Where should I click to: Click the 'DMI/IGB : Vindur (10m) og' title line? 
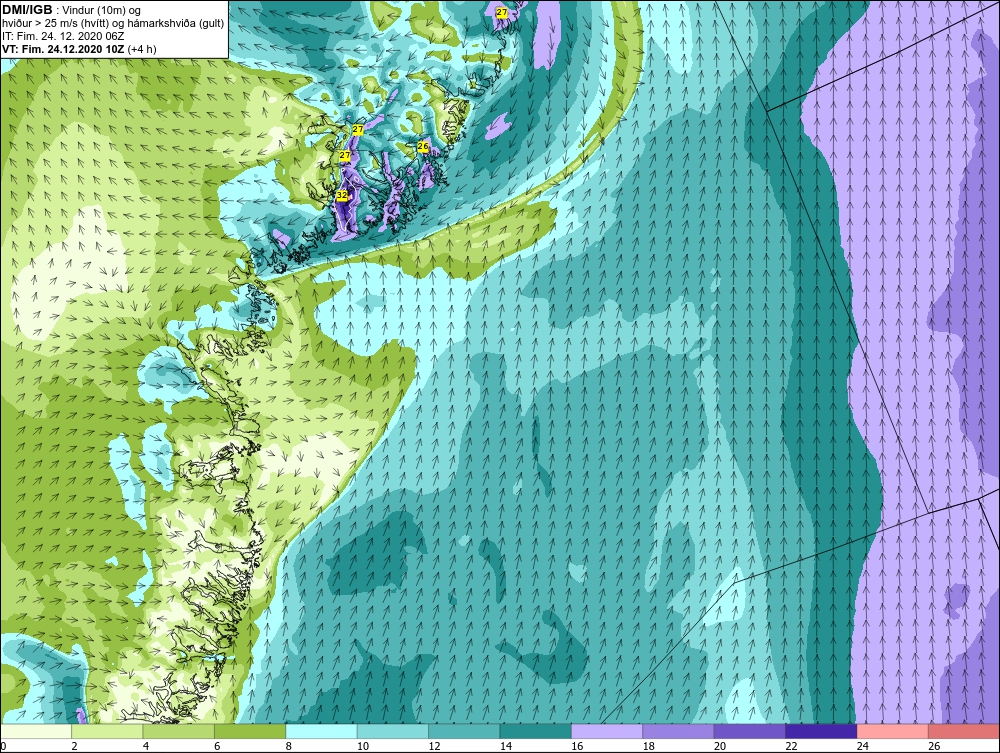[71, 10]
